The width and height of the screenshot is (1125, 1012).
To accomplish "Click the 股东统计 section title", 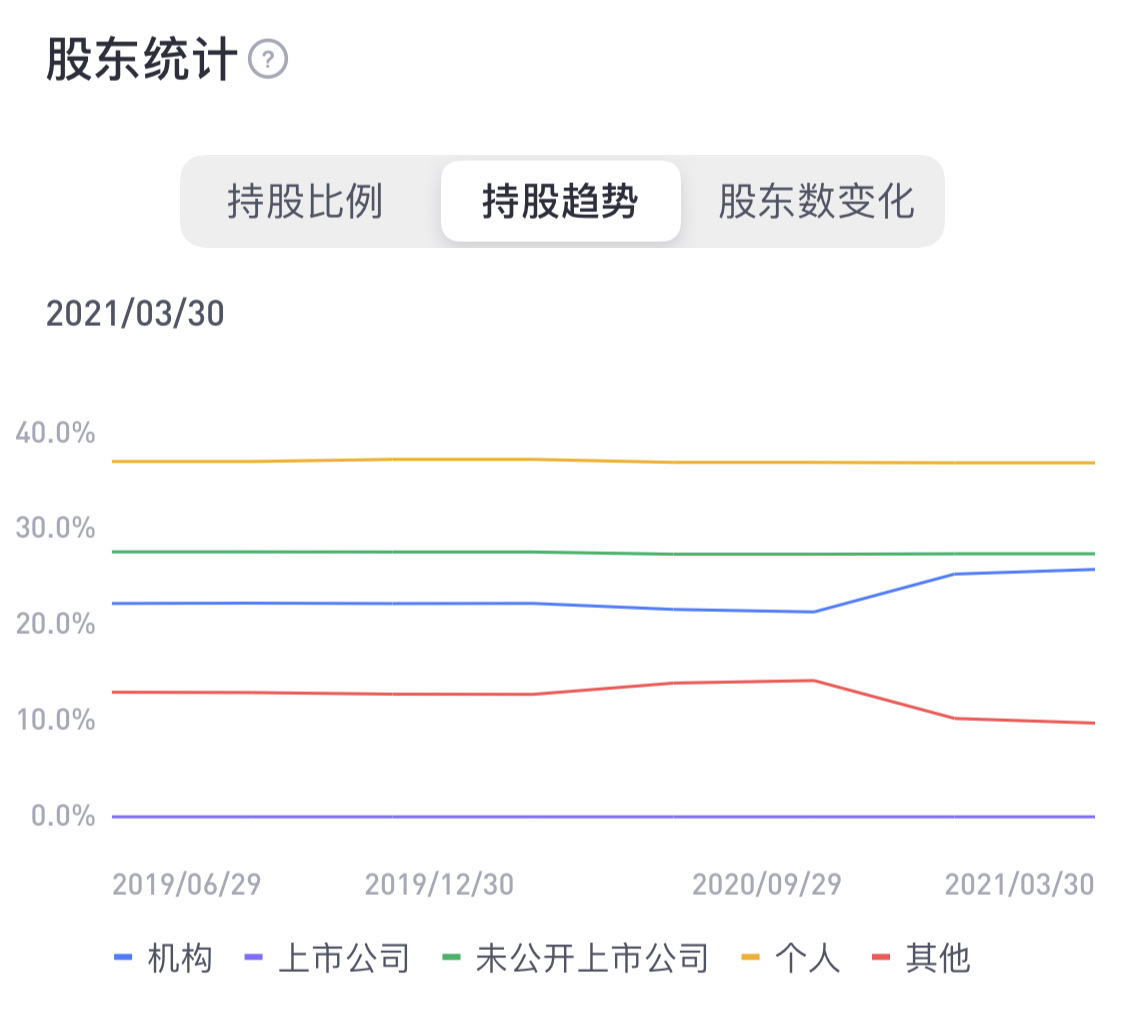I will coord(141,60).
